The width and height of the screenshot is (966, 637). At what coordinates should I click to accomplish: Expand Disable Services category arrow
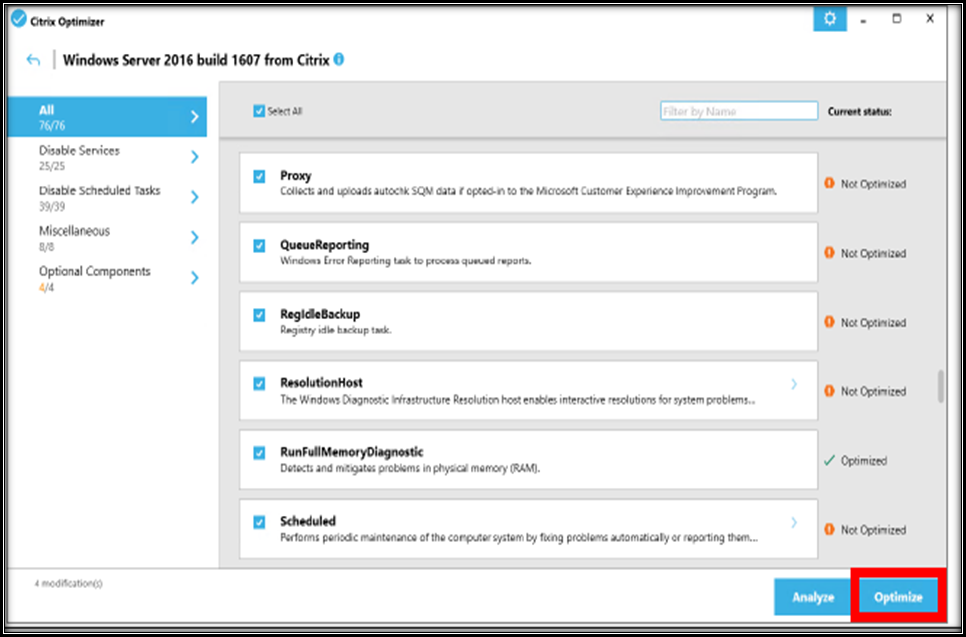click(194, 157)
